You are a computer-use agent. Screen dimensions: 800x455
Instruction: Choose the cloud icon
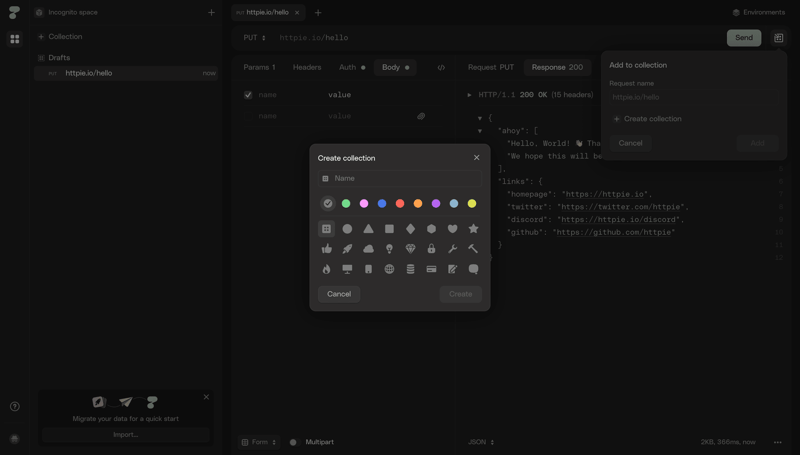pyautogui.click(x=368, y=249)
